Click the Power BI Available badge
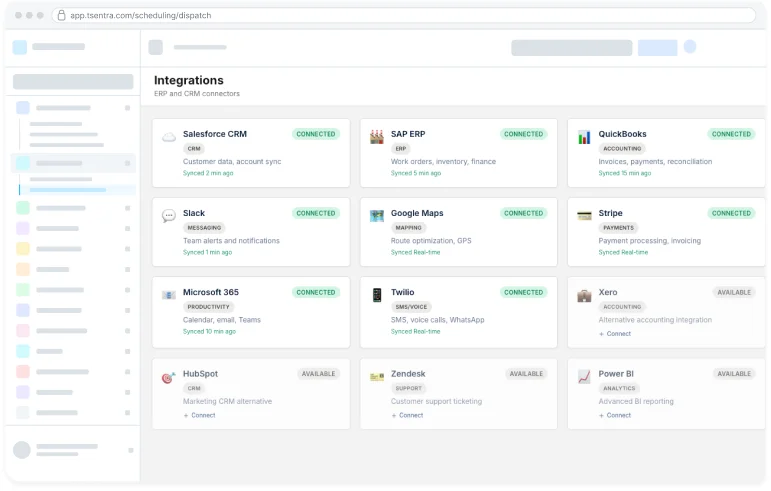This screenshot has height=491, width=771. [x=734, y=374]
